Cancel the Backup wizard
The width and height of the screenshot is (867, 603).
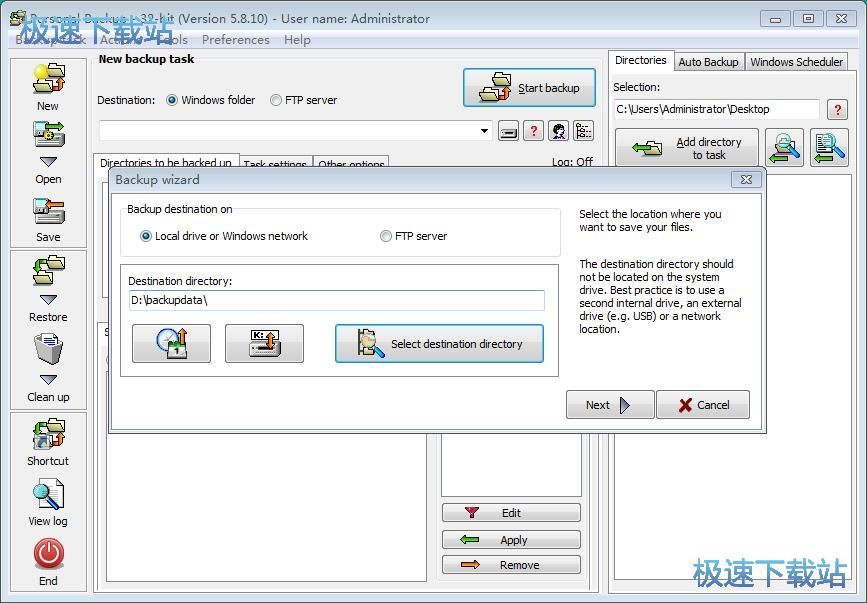click(x=703, y=405)
